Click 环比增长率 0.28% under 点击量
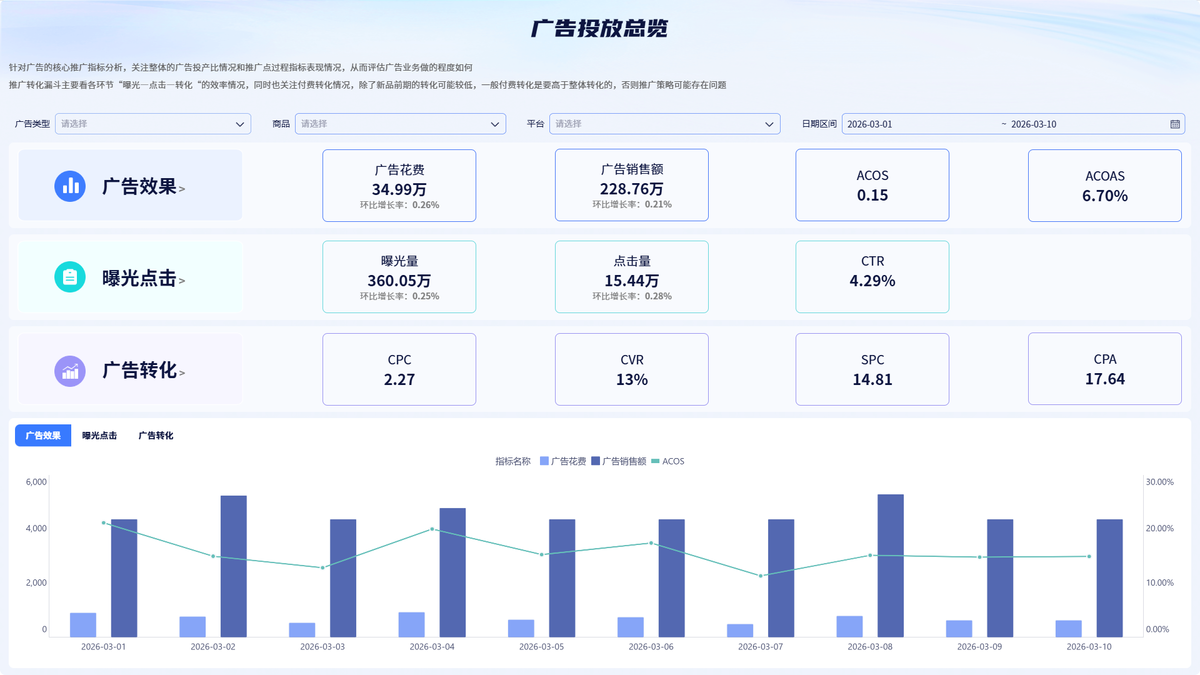 [x=632, y=296]
